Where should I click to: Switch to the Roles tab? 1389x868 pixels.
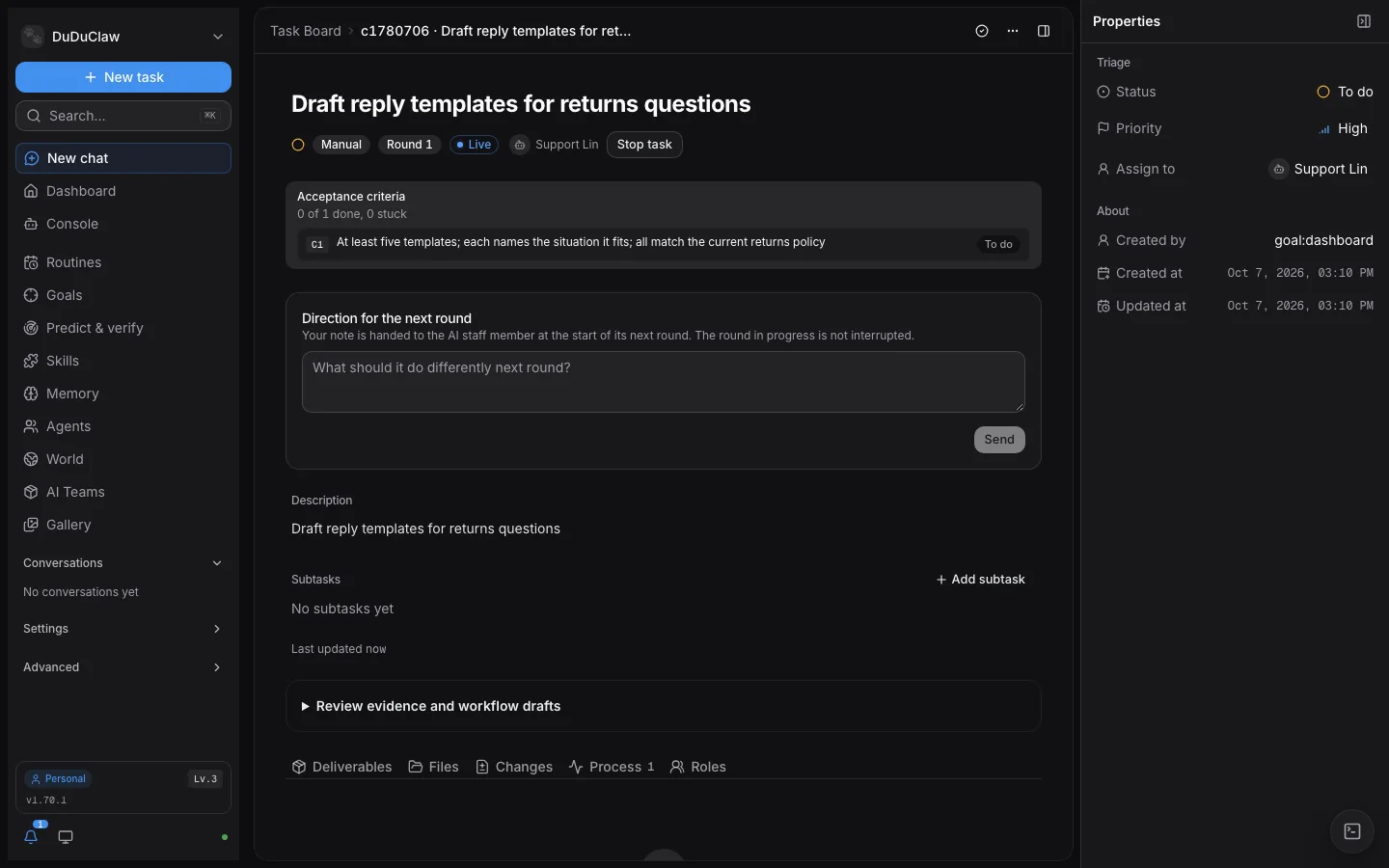pyautogui.click(x=698, y=767)
